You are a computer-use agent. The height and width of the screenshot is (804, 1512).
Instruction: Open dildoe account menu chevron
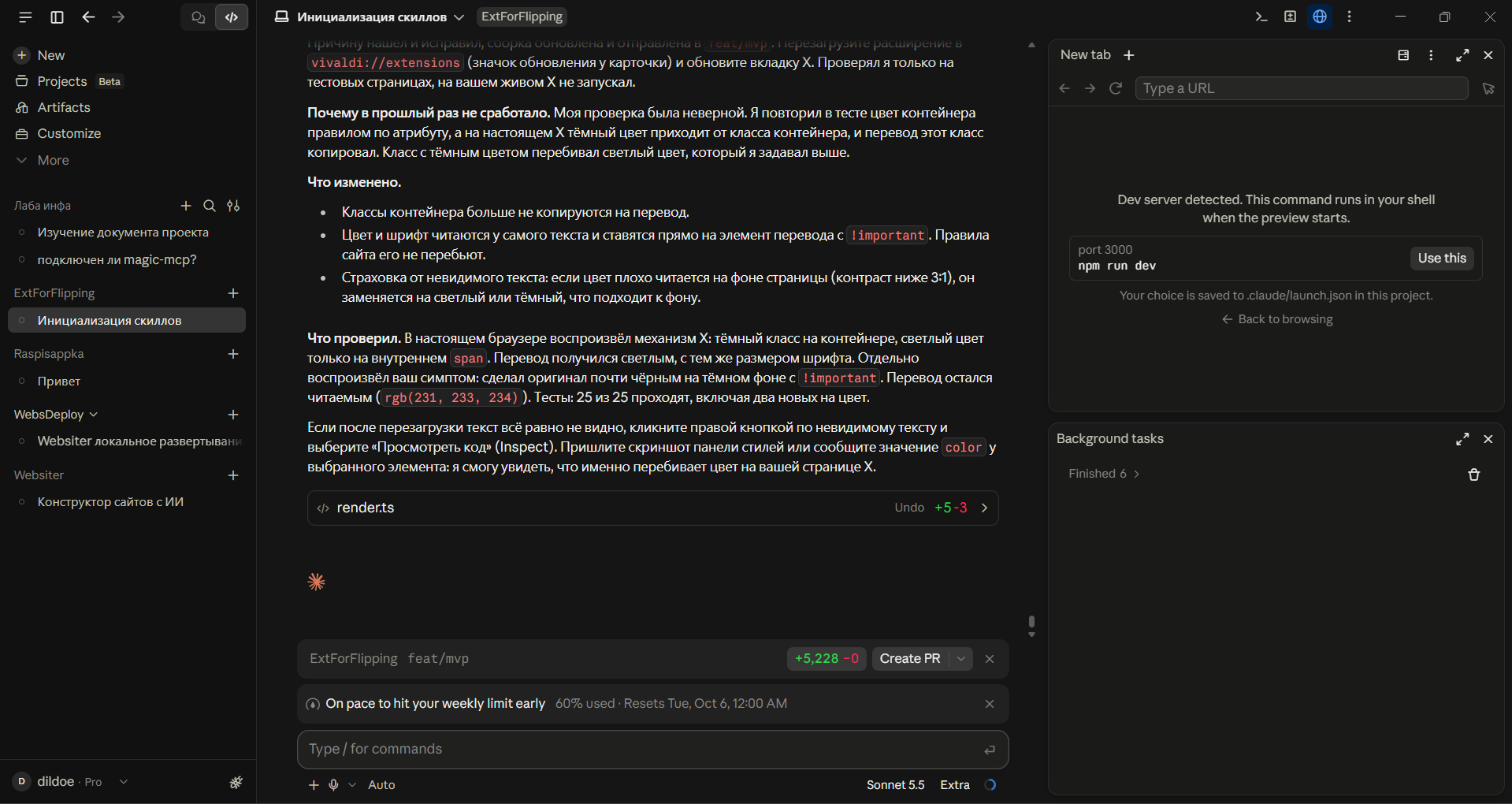124,782
